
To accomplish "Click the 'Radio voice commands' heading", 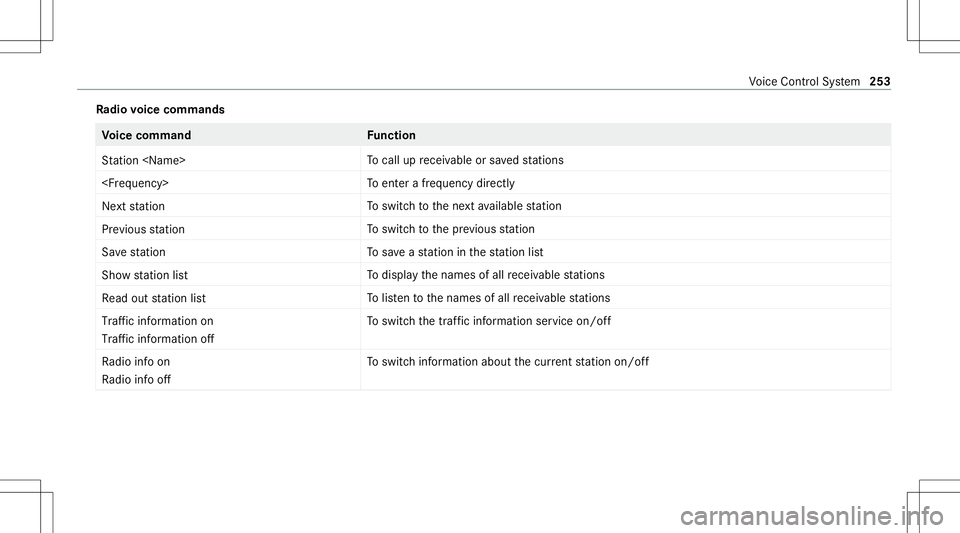I will point(160,110).
